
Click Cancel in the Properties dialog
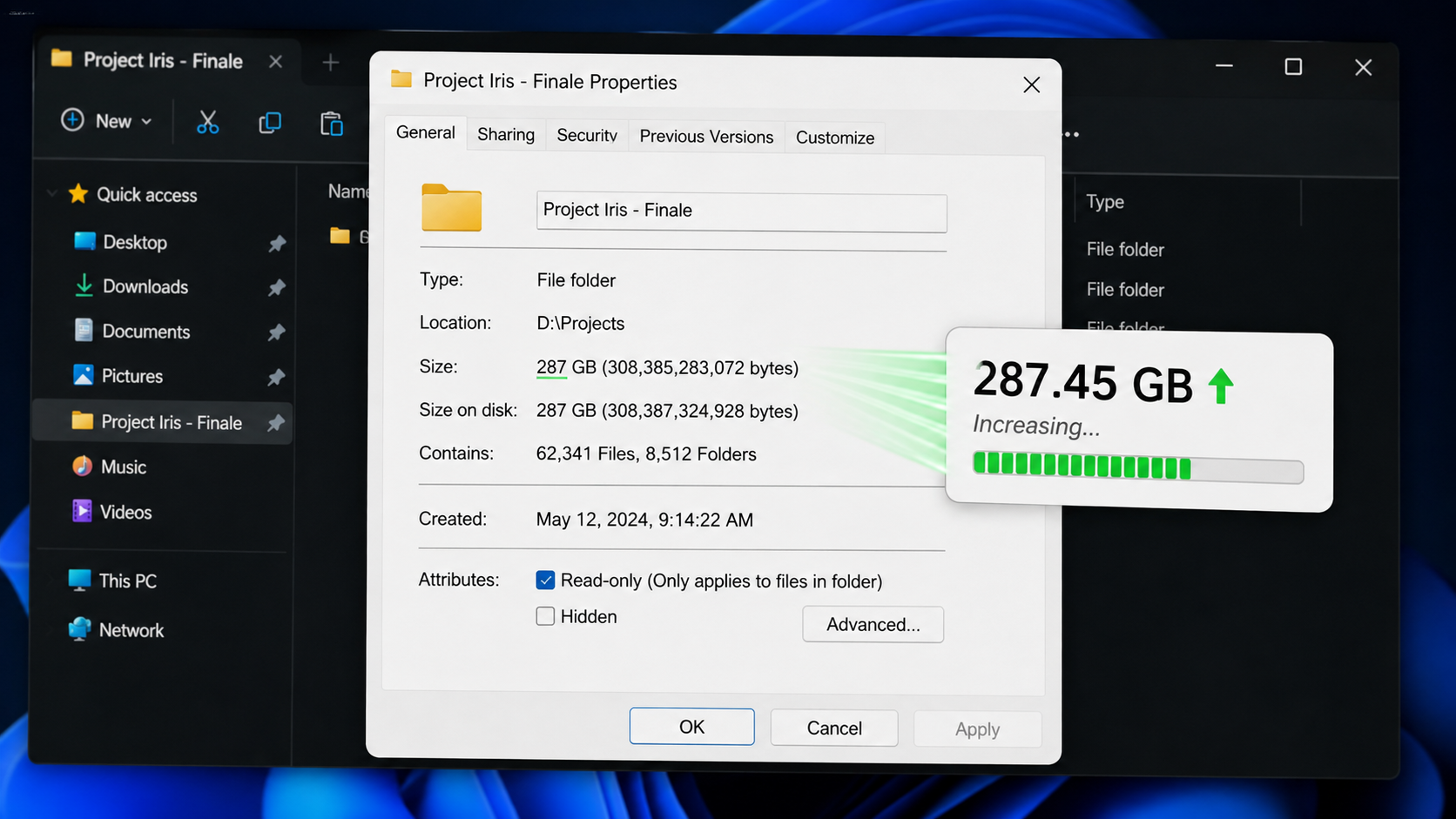[x=834, y=728]
